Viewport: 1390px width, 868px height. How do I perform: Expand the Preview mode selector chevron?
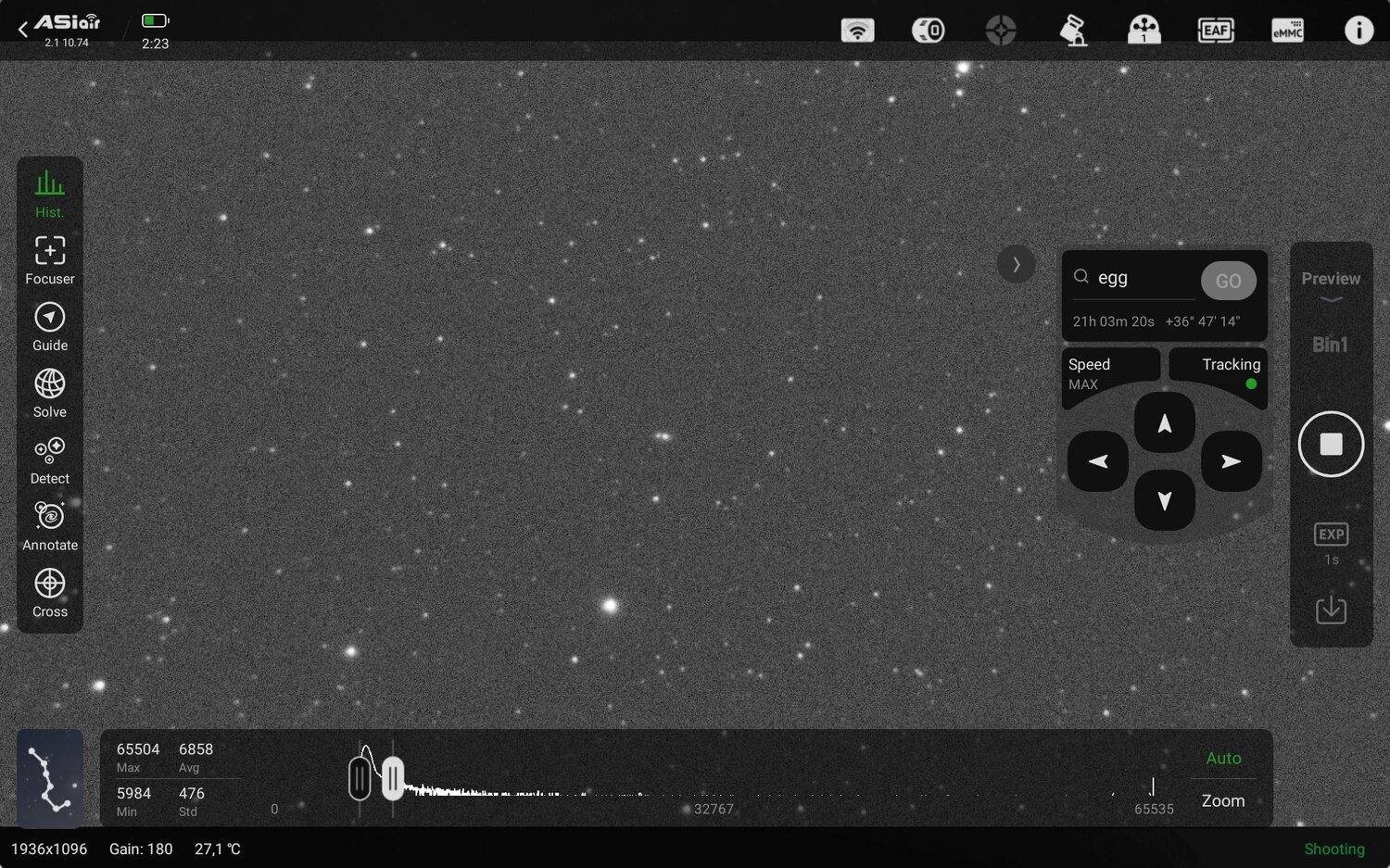(1331, 300)
